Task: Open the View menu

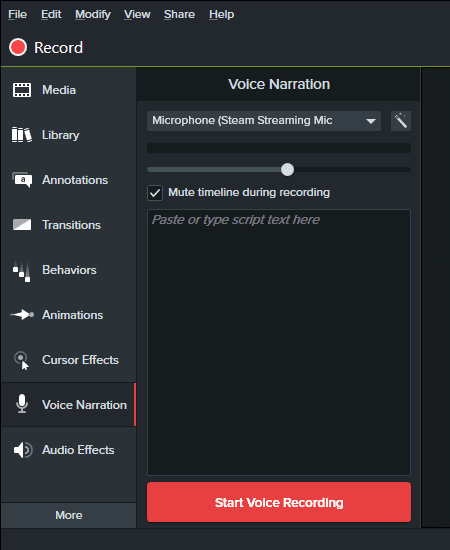Action: point(137,14)
